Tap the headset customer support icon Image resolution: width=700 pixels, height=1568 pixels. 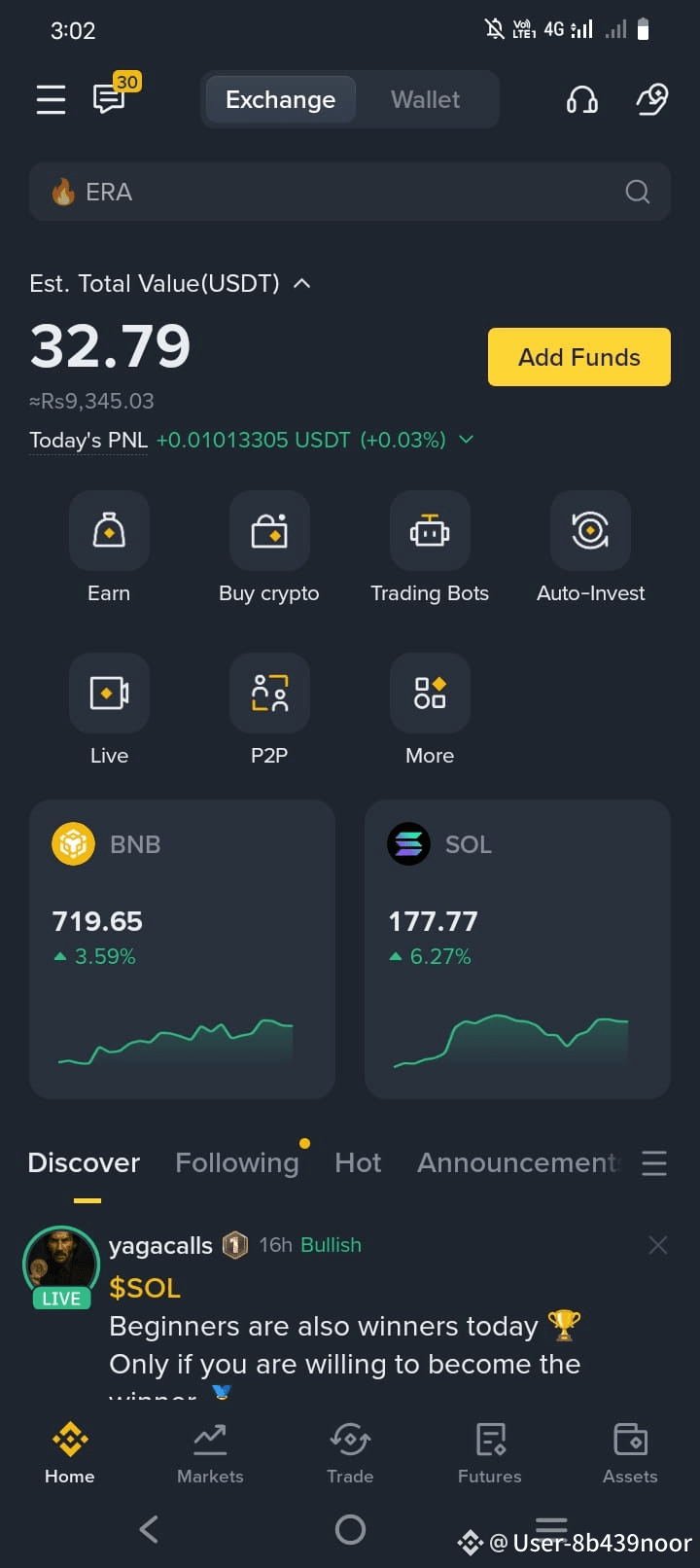581,99
